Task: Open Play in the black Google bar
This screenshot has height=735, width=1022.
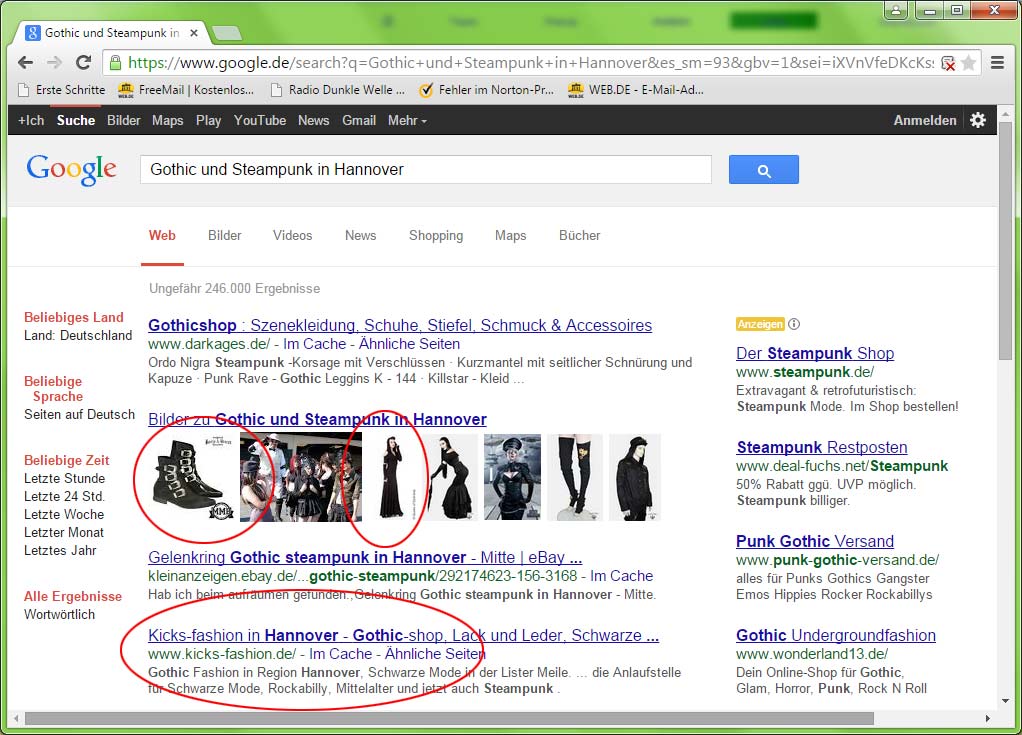Action: tap(209, 121)
